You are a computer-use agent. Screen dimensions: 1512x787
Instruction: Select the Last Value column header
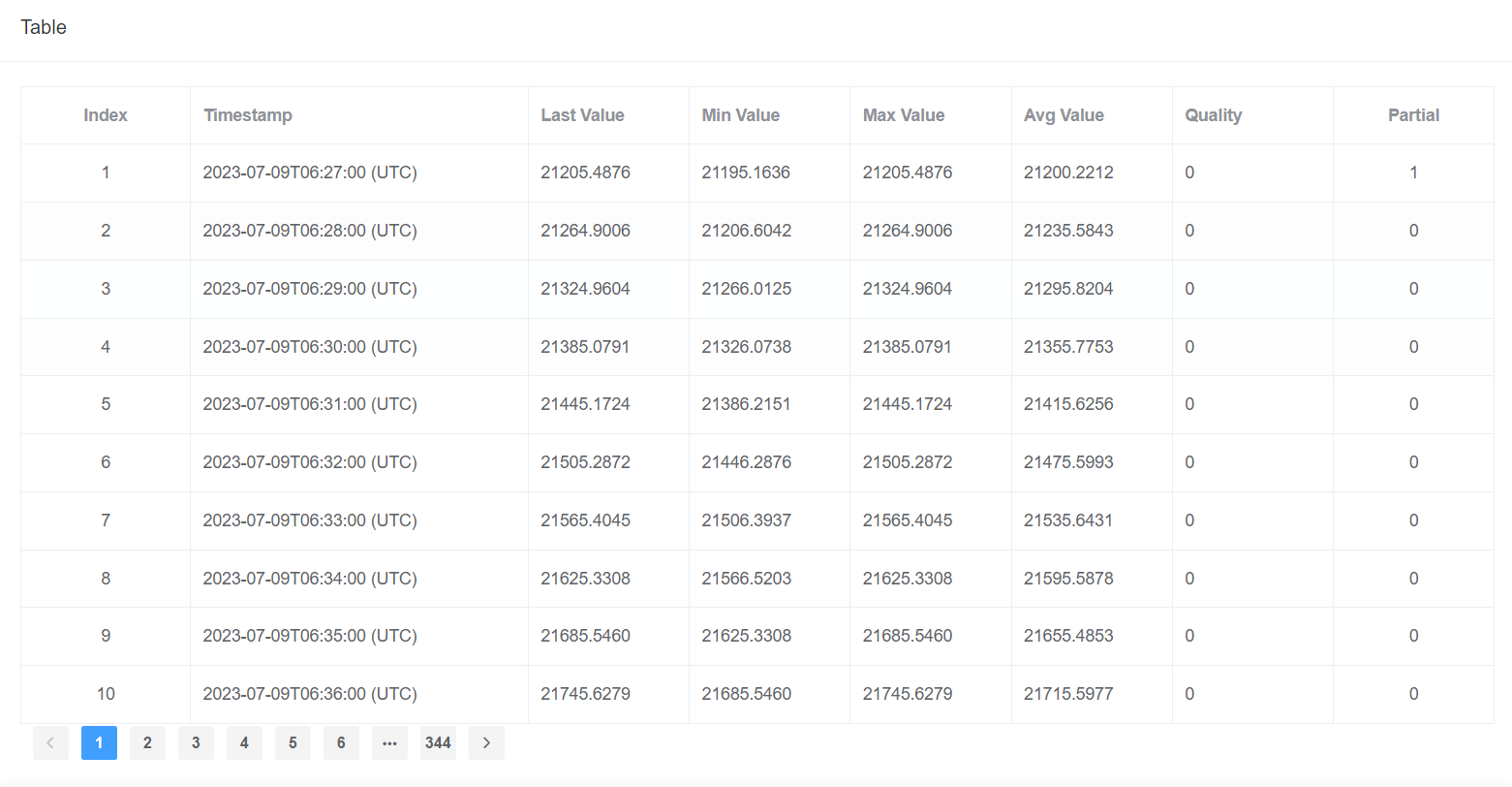pyautogui.click(x=582, y=115)
